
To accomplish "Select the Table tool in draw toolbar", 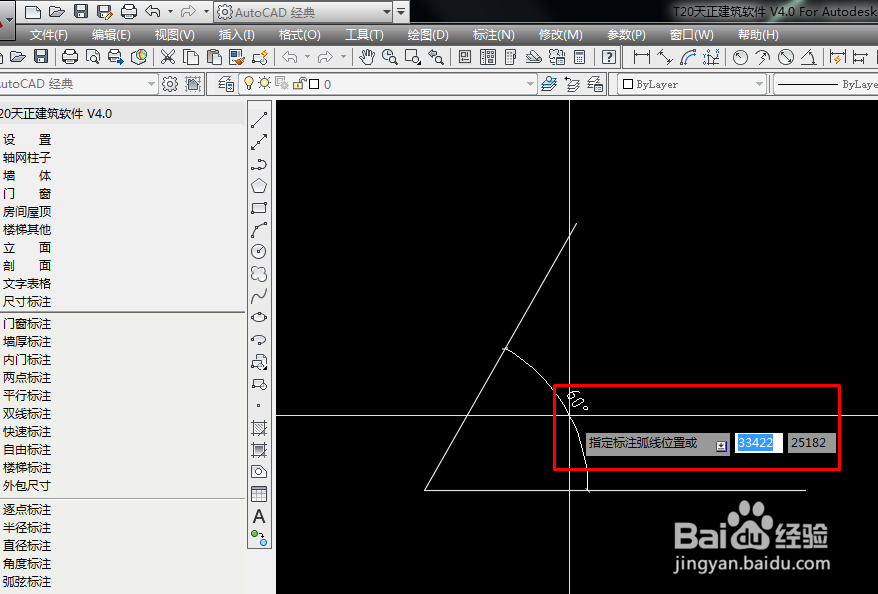I will tap(259, 494).
